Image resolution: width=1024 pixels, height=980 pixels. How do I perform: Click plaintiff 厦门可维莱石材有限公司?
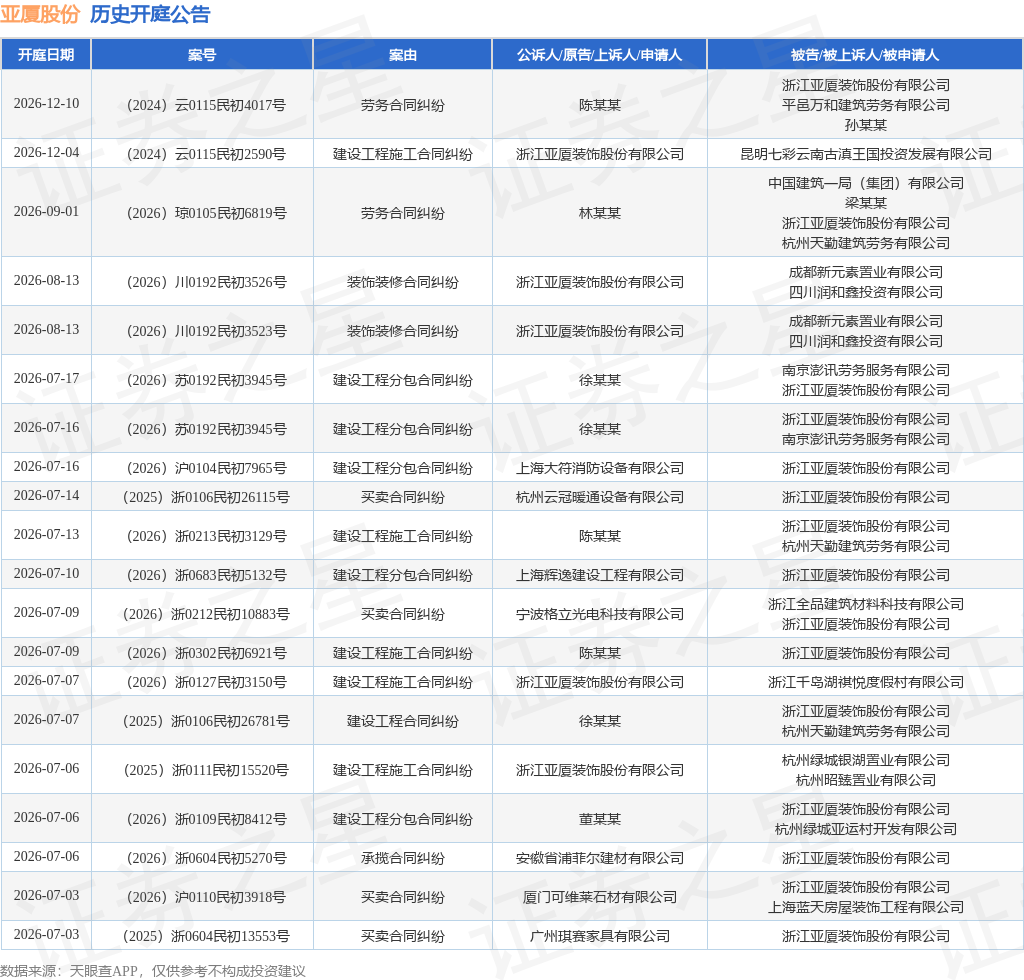click(600, 897)
